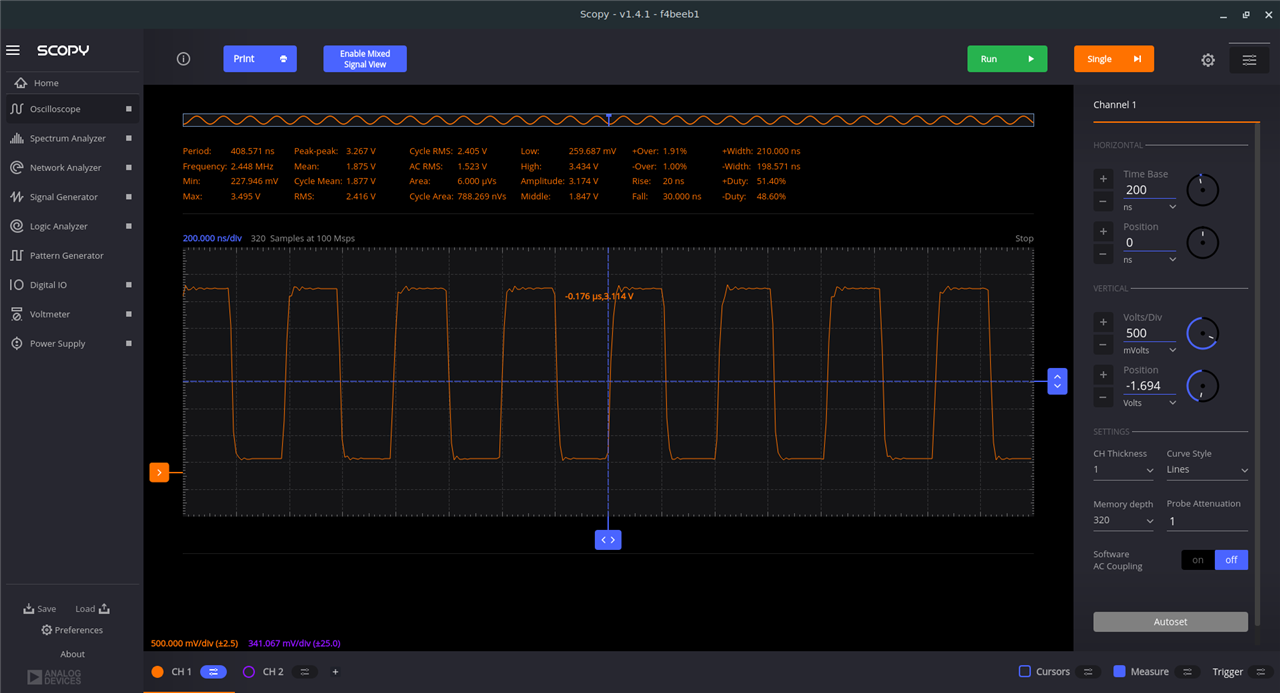
Task: Open the Memory depth dropdown
Action: point(1123,521)
